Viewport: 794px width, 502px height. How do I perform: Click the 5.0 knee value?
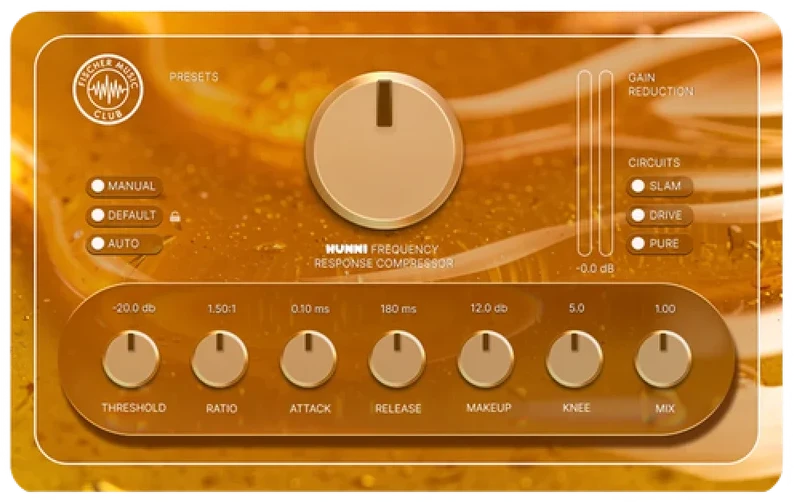point(576,308)
